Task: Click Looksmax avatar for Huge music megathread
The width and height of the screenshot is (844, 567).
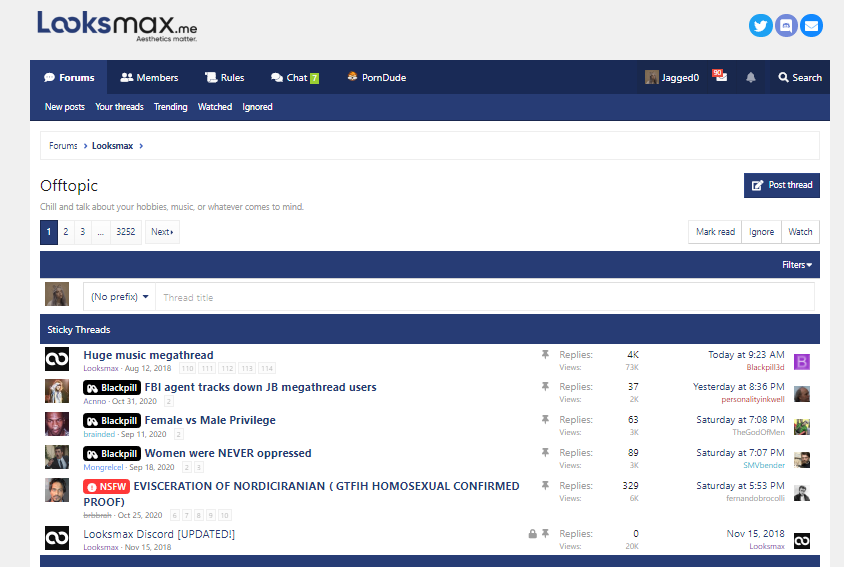Action: 57,359
